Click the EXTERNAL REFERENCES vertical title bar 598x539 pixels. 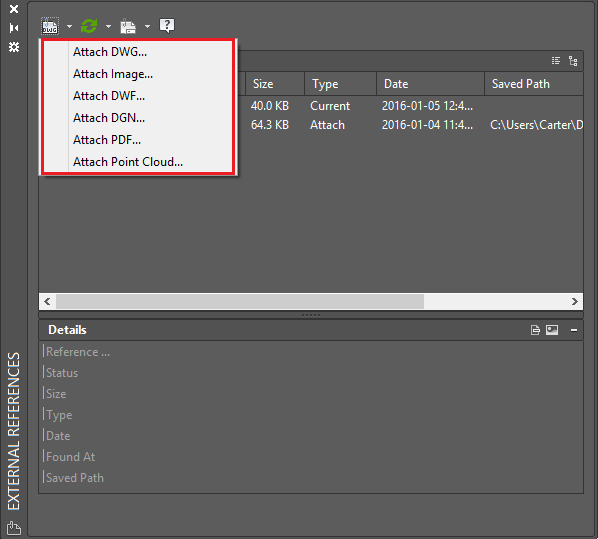pyautogui.click(x=14, y=431)
